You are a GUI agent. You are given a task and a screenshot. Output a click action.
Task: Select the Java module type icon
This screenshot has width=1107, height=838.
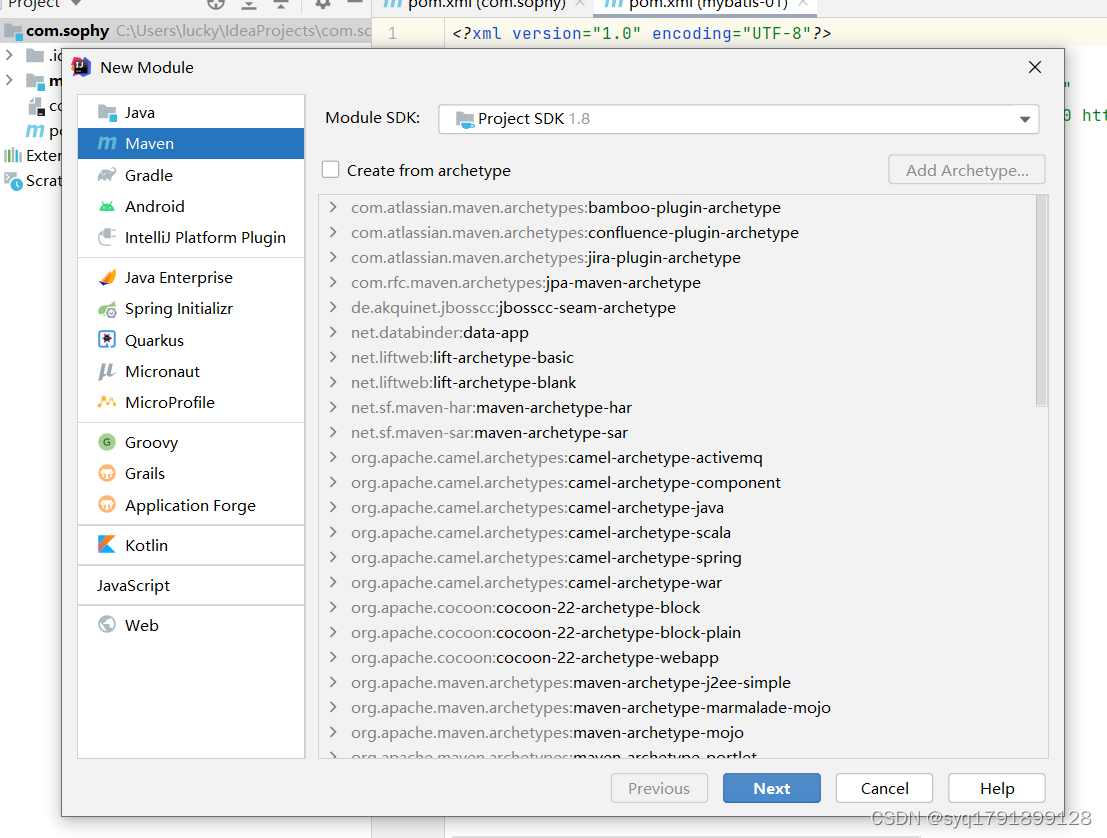point(107,112)
